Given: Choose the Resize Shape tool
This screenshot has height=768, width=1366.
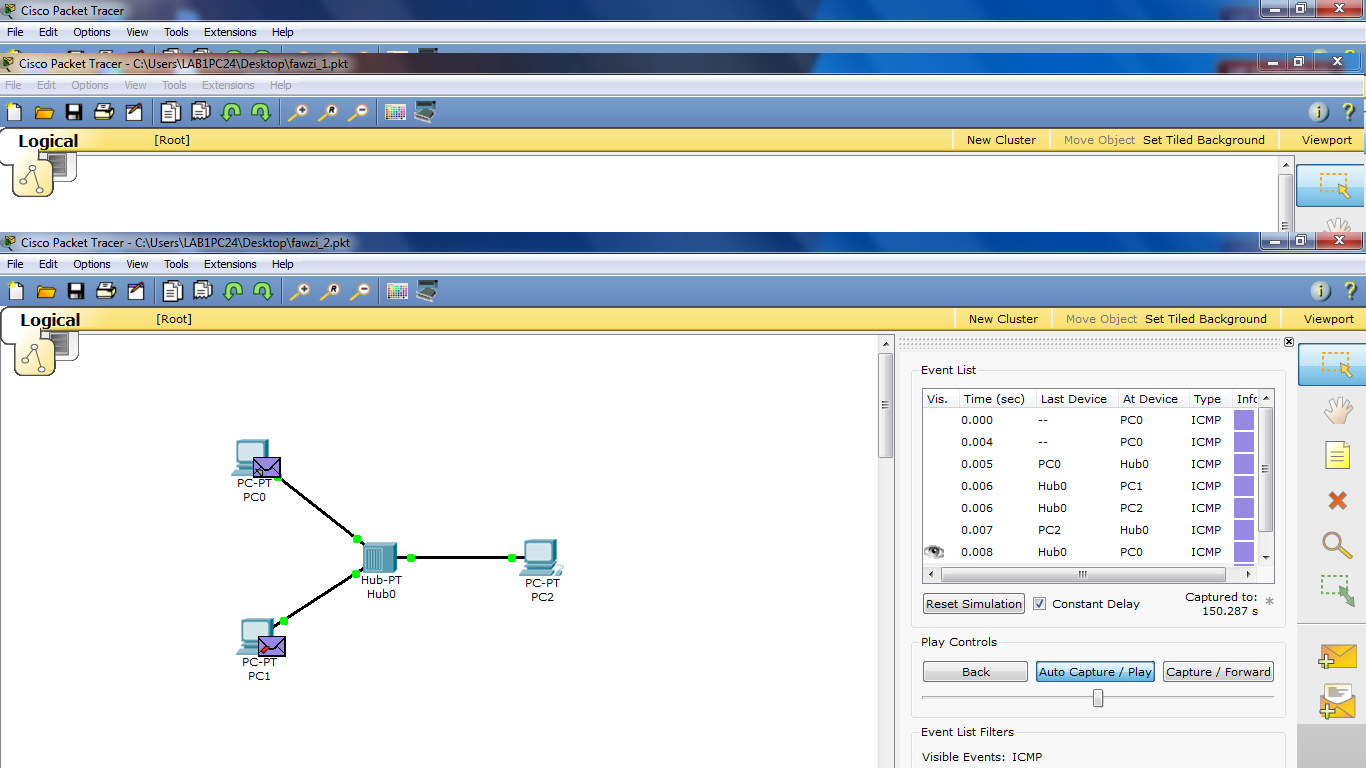Looking at the screenshot, I should pos(1337,590).
